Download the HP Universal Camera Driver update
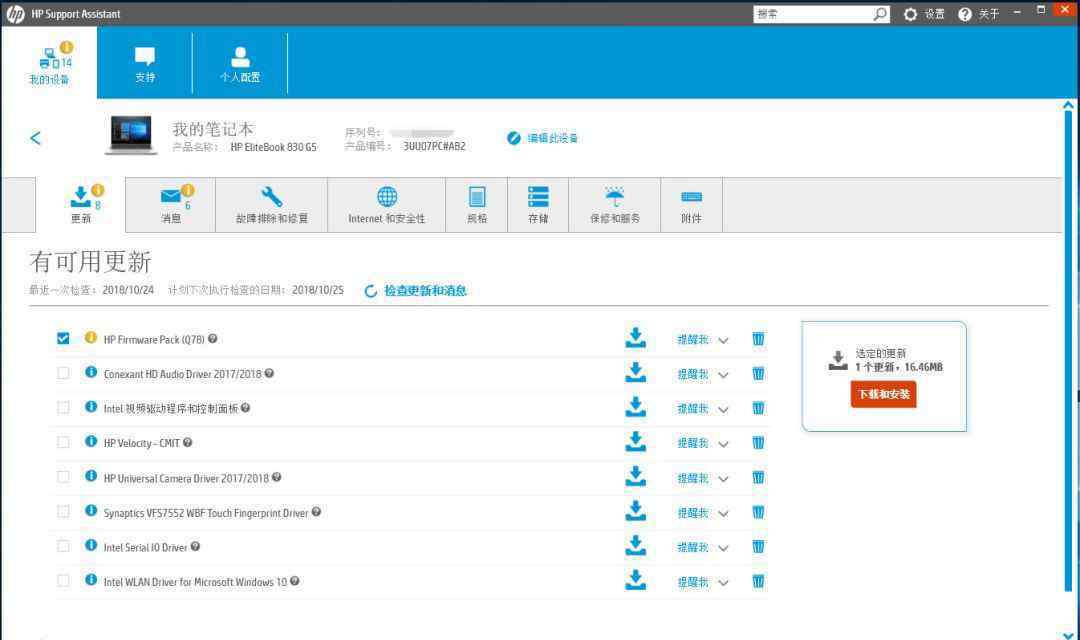Screen dimensions: 1080x640 [x=635, y=477]
